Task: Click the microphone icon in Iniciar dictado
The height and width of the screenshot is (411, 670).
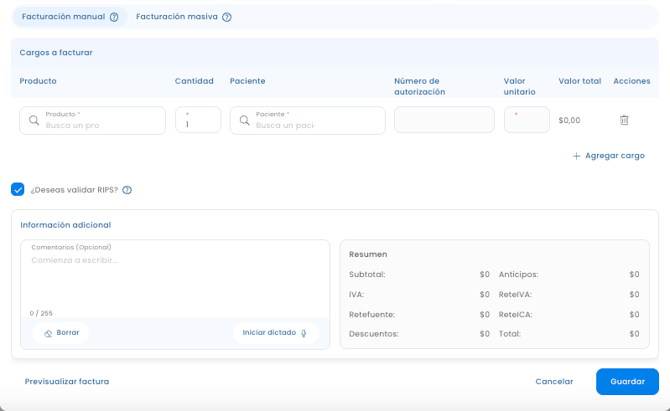Action: coord(304,333)
